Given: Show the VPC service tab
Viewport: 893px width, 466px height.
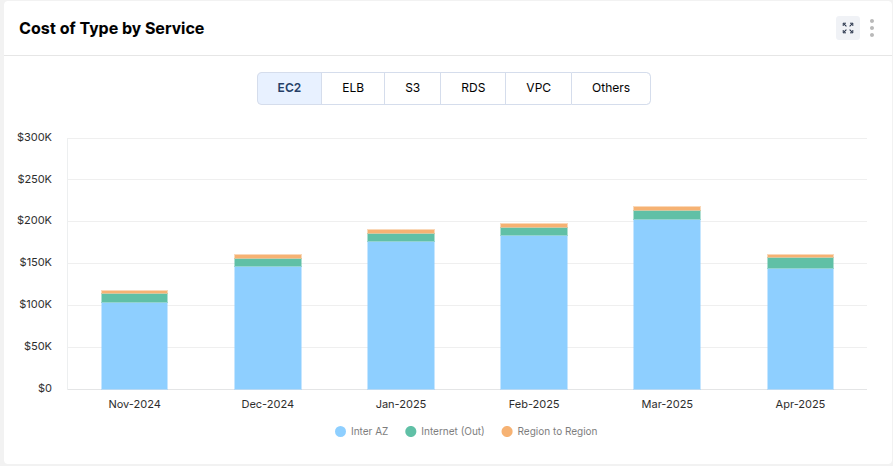Looking at the screenshot, I should click(538, 88).
